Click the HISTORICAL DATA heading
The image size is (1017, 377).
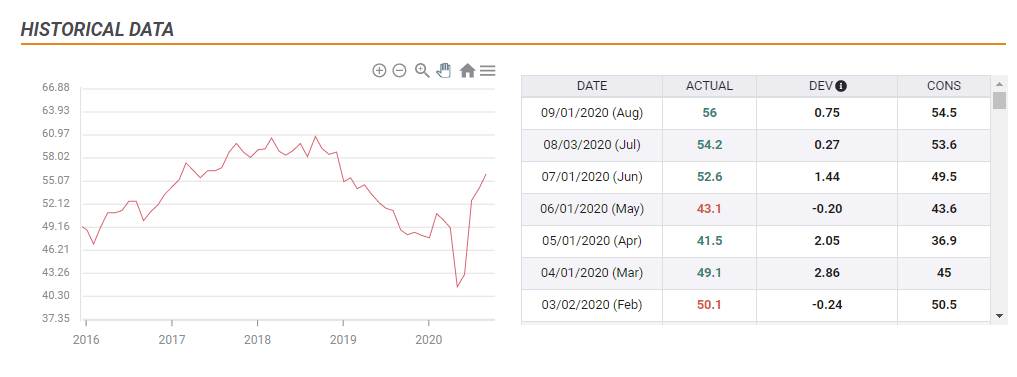(x=97, y=29)
